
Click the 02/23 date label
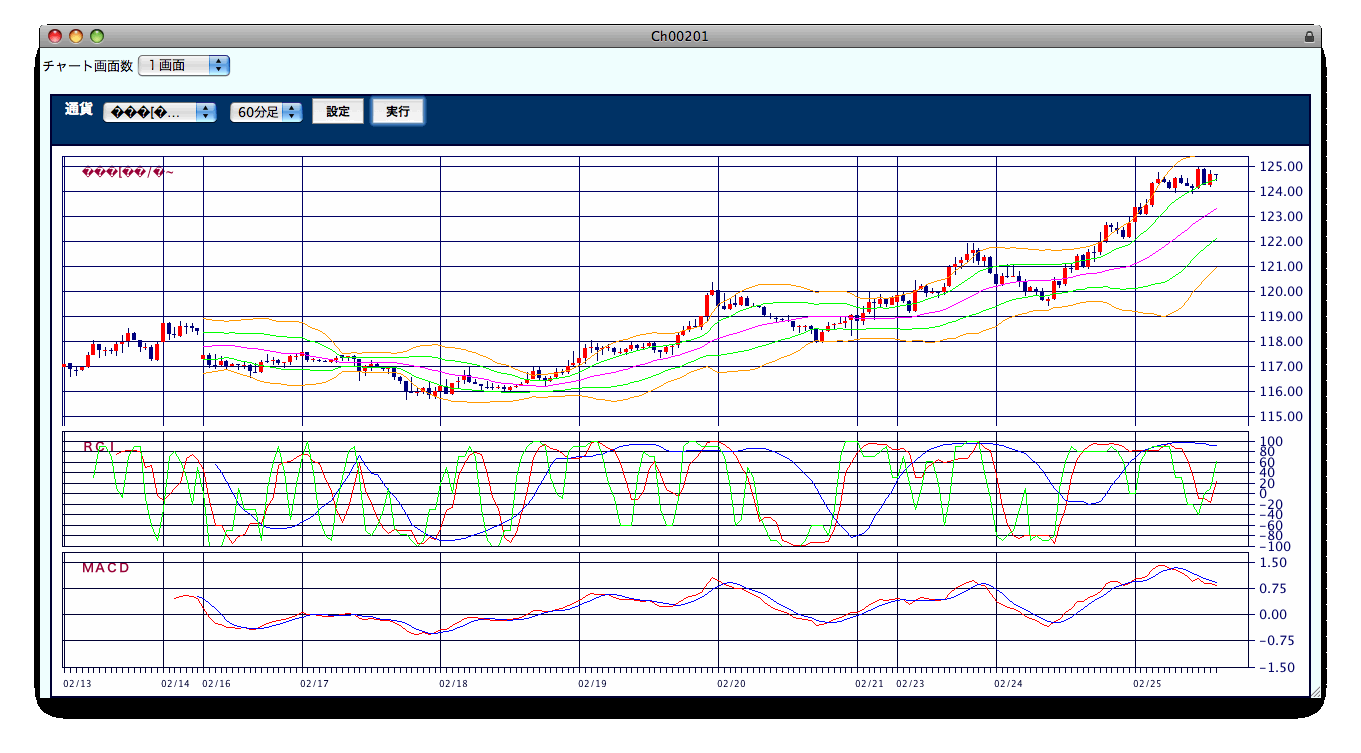pos(910,684)
